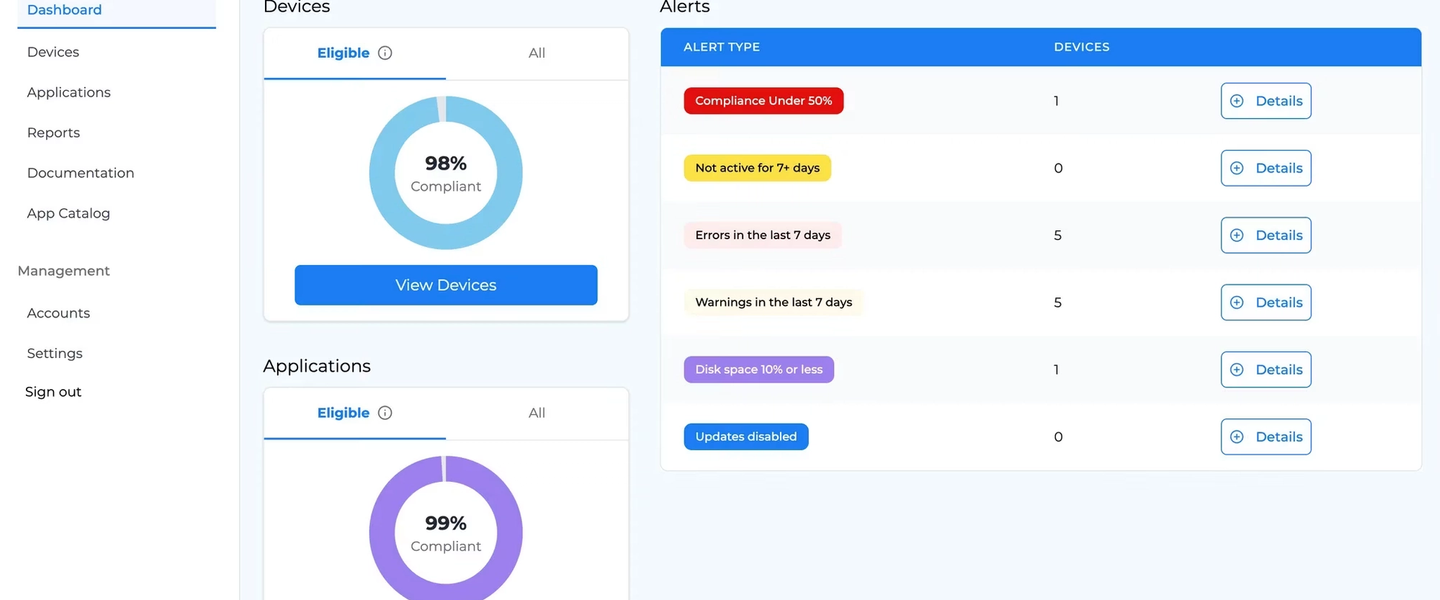Click the Management section heading

pyautogui.click(x=64, y=271)
